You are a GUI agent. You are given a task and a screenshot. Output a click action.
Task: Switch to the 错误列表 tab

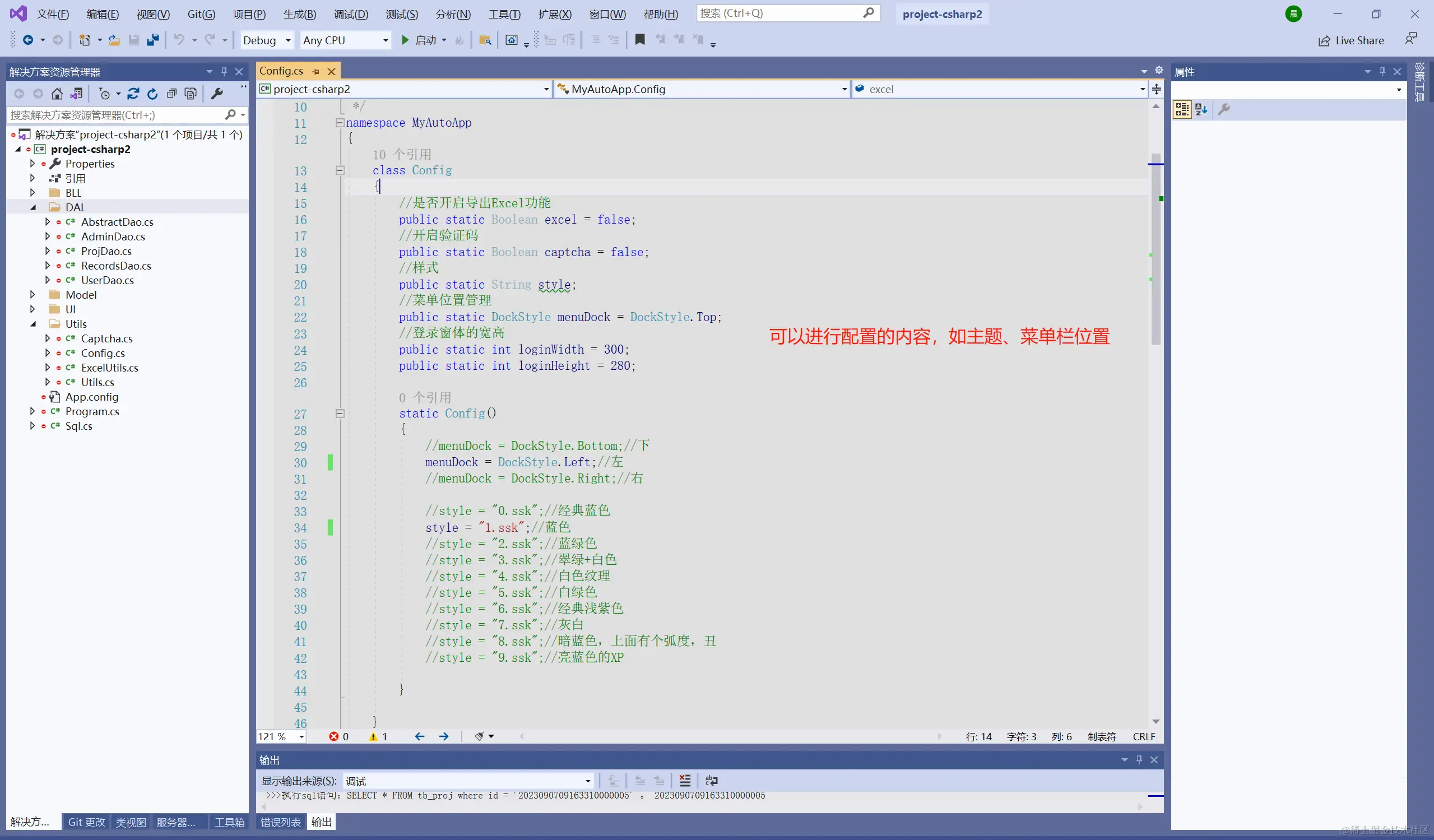(x=281, y=822)
